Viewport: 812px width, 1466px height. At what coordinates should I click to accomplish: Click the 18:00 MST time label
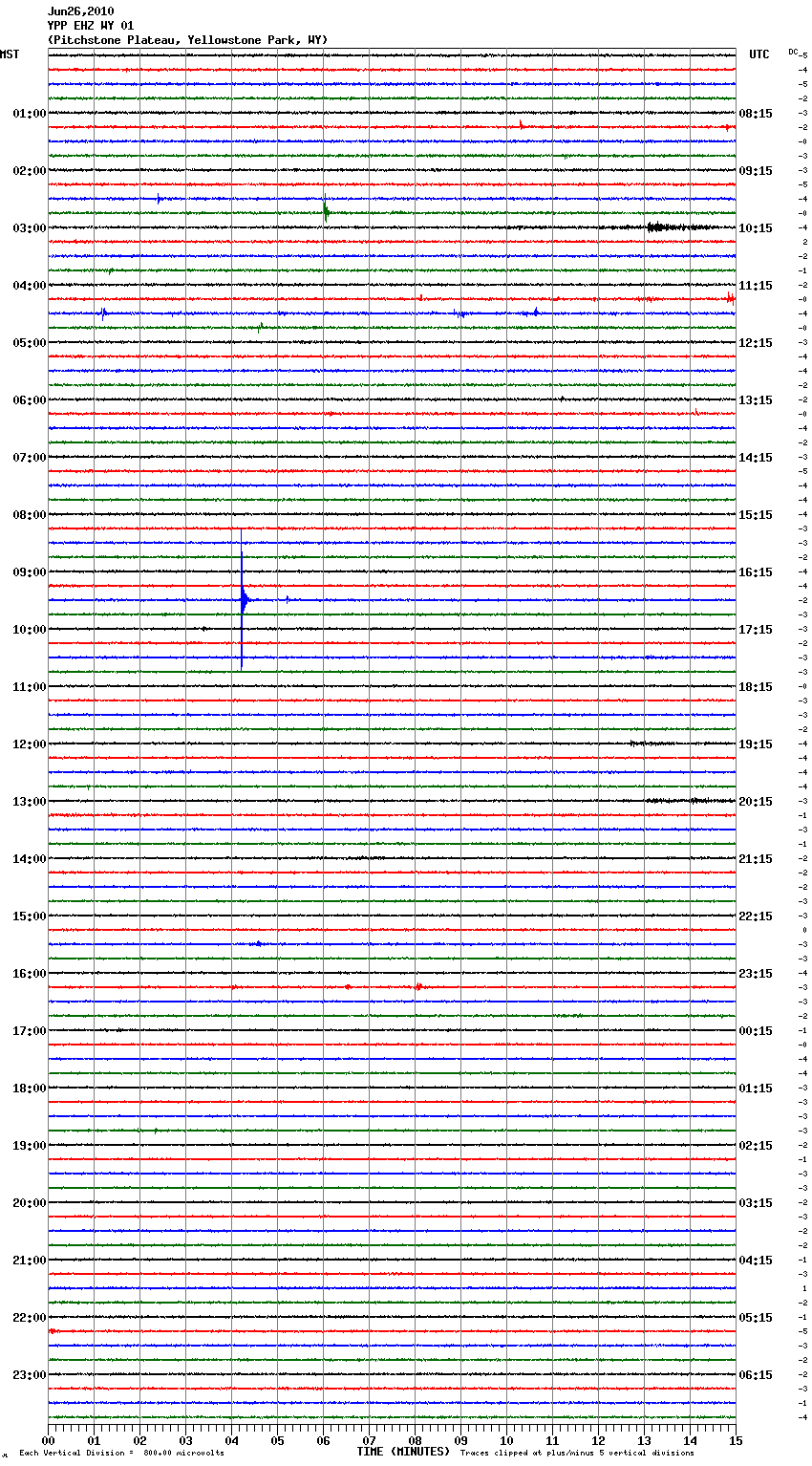[x=29, y=1089]
